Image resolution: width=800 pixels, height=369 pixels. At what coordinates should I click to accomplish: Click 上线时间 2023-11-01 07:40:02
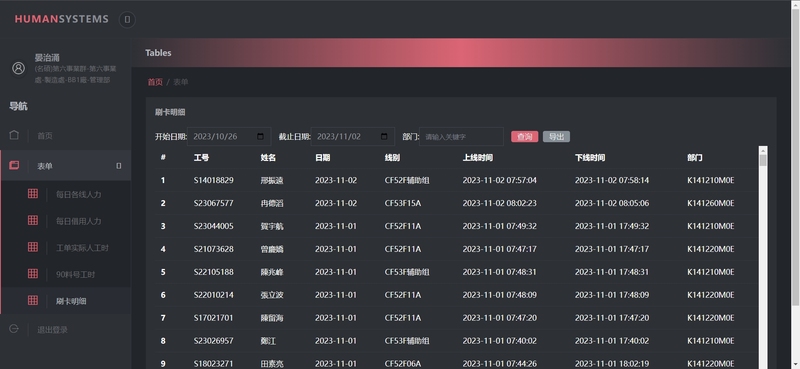[x=499, y=341]
